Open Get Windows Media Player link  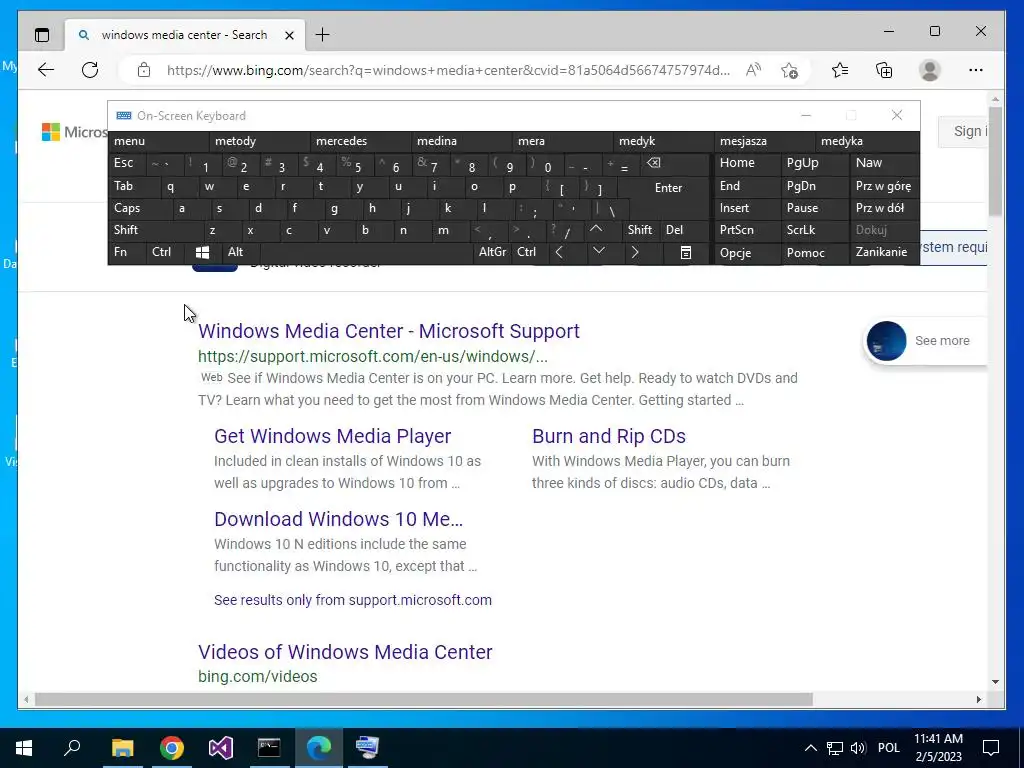pyautogui.click(x=332, y=436)
